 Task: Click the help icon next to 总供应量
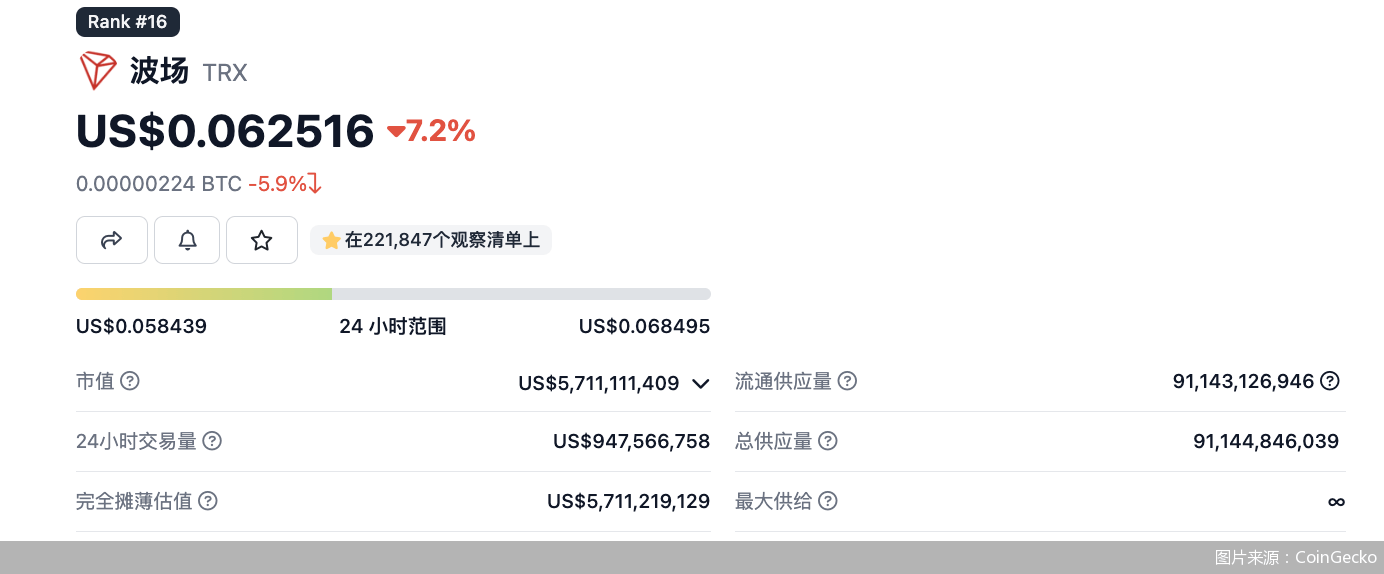(x=827, y=441)
